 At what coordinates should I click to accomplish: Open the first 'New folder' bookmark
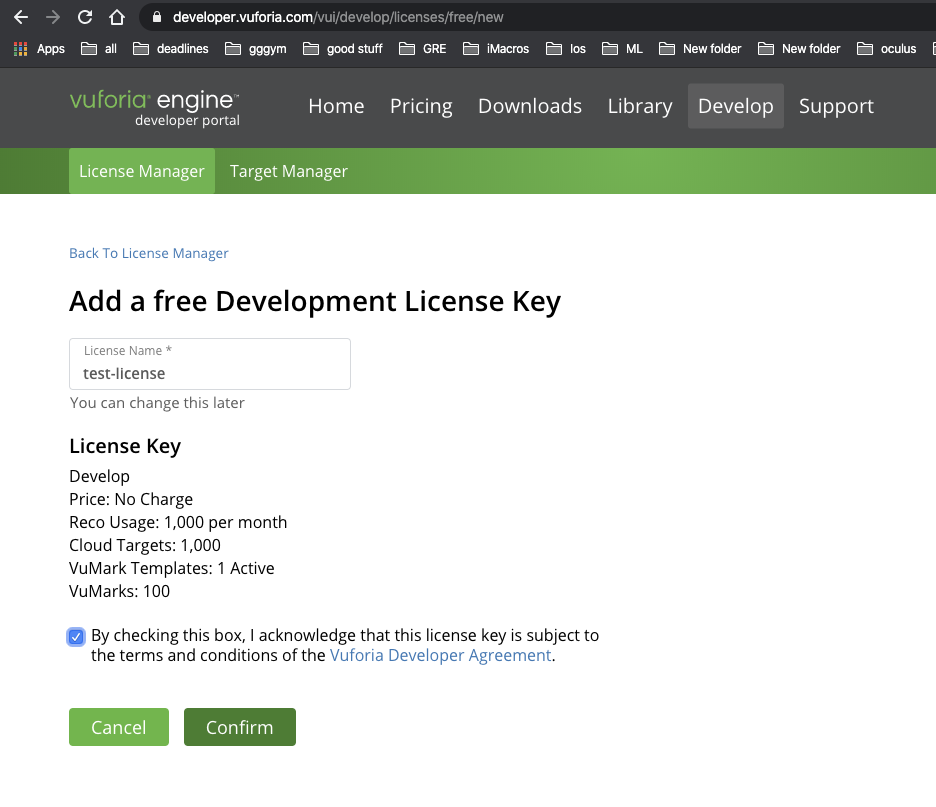click(700, 49)
